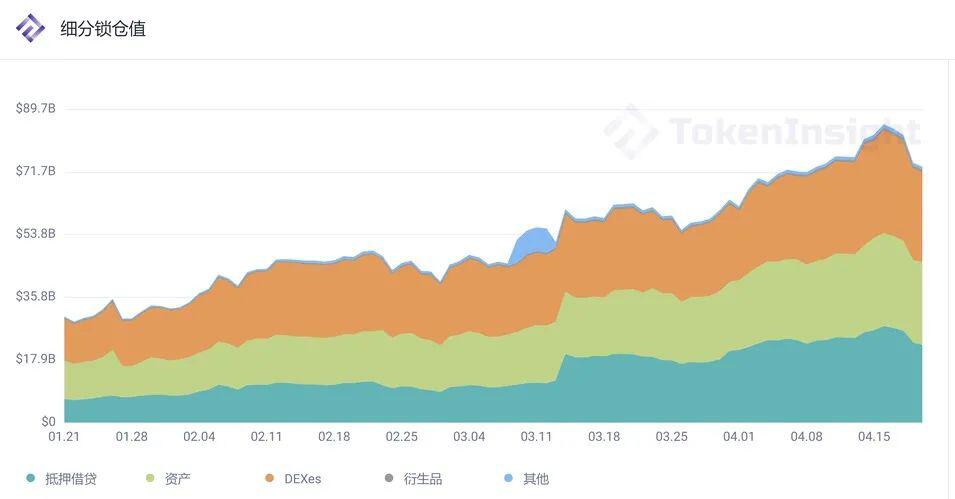Viewport: 955px width, 499px height.
Task: Toggle the 其他 legend series
Action: click(527, 479)
